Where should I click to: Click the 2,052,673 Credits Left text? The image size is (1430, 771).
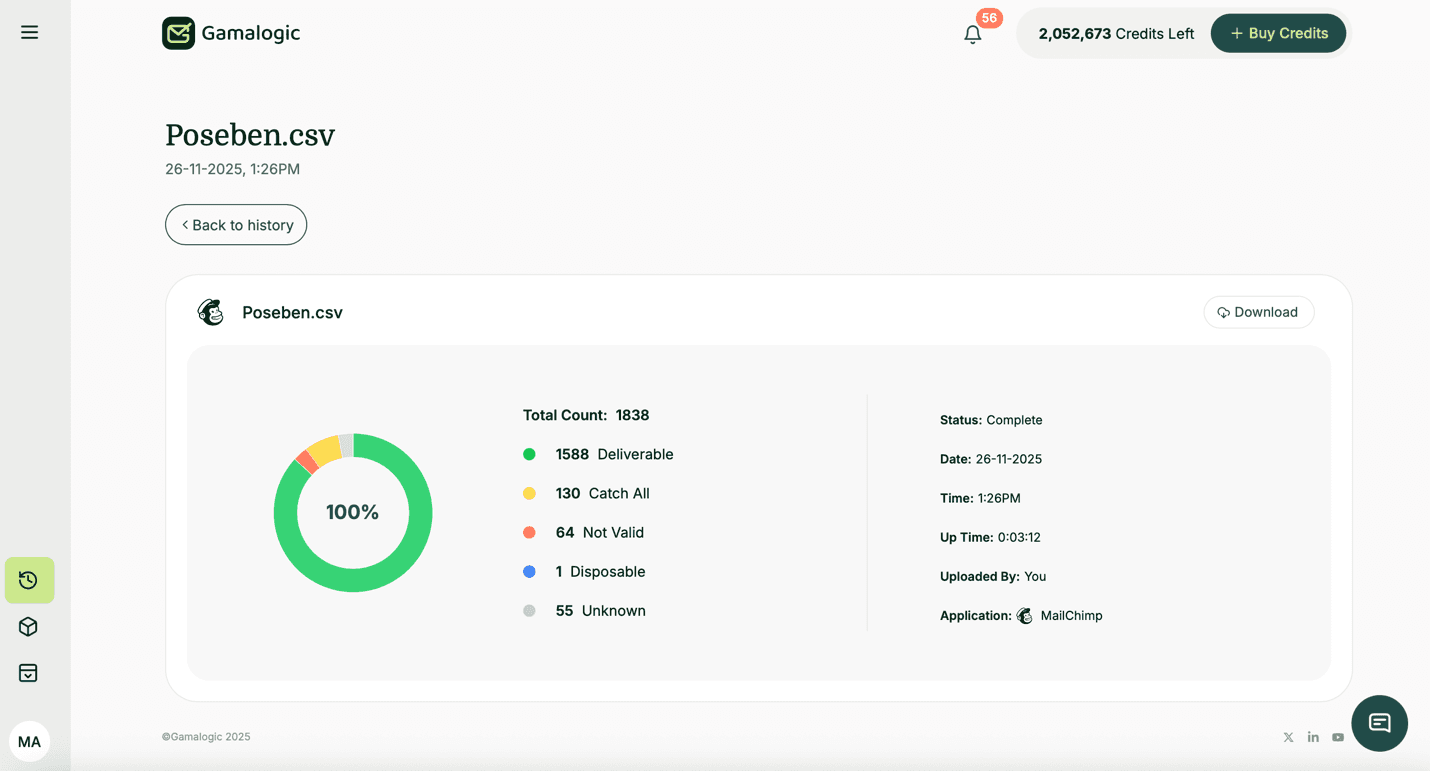tap(1116, 33)
